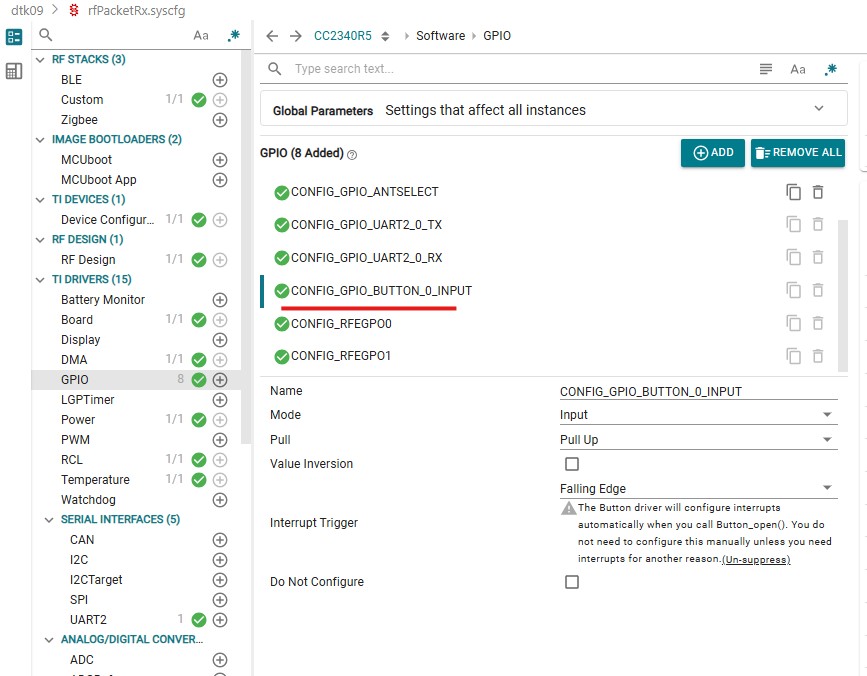The image size is (867, 676).
Task: Delete CONFIG_GPIO_ANTSELECT using trash icon
Action: tap(818, 192)
